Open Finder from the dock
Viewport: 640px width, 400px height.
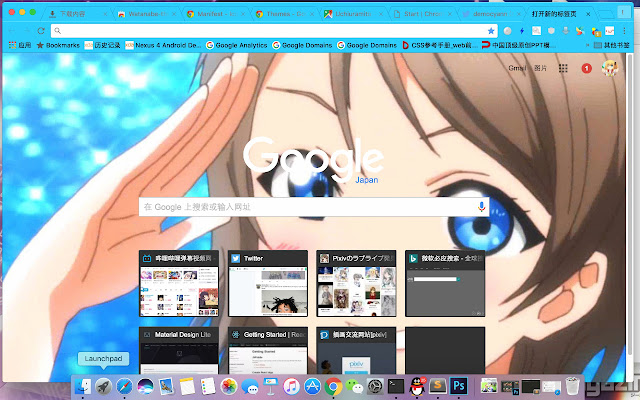[83, 386]
